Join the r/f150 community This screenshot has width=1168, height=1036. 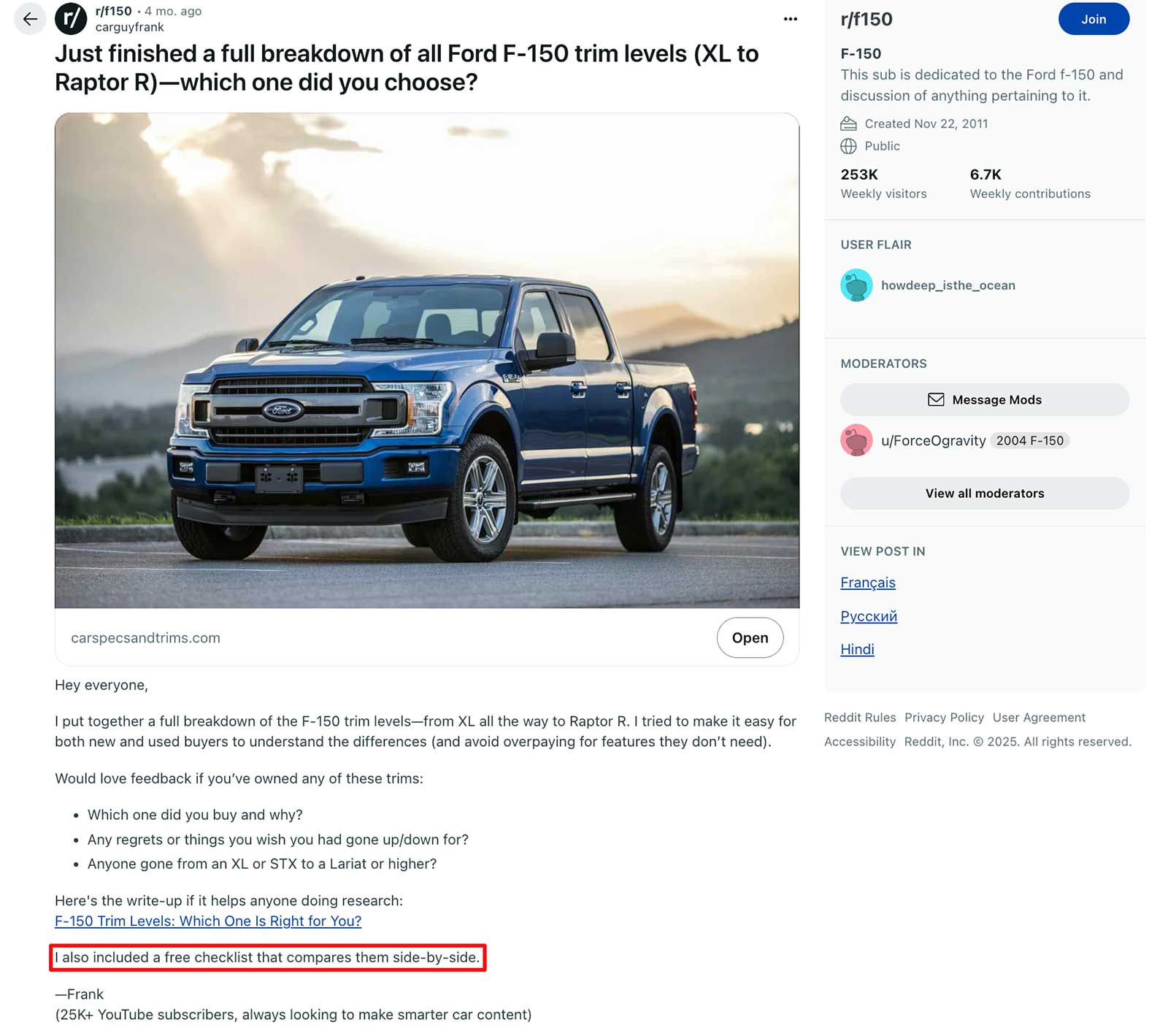(1093, 19)
